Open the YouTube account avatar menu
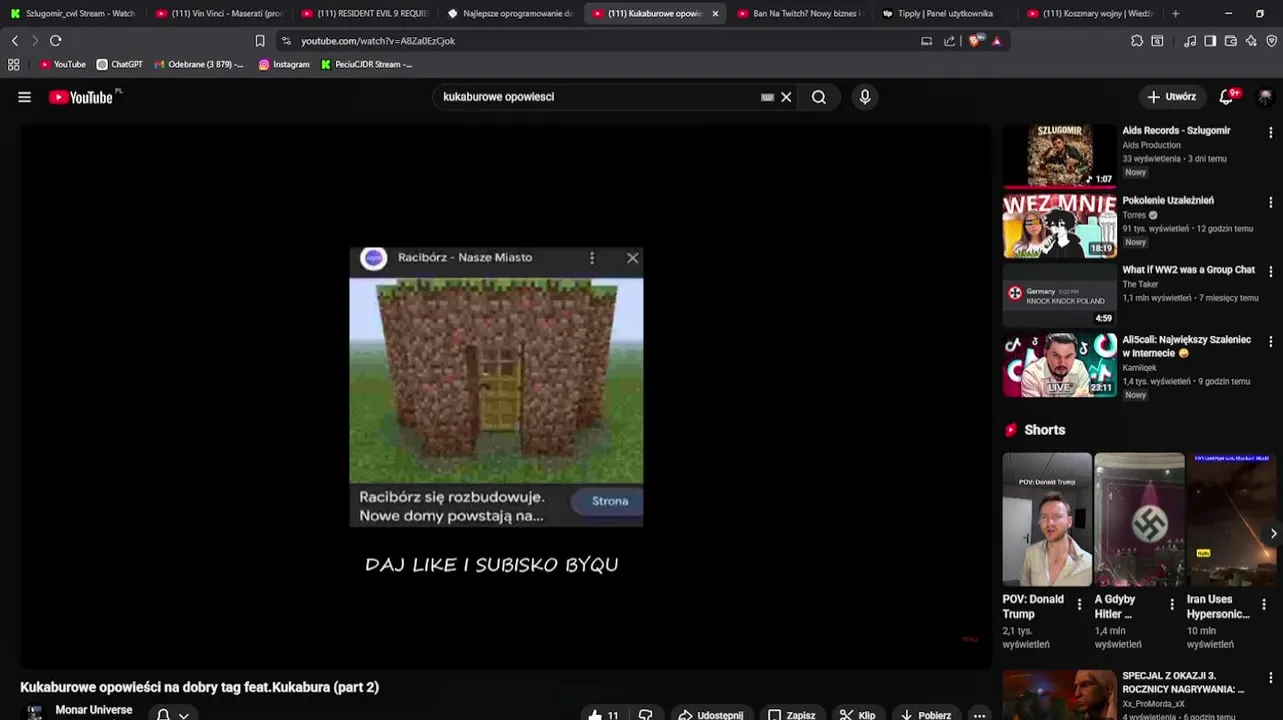The image size is (1283, 720). [x=1265, y=97]
